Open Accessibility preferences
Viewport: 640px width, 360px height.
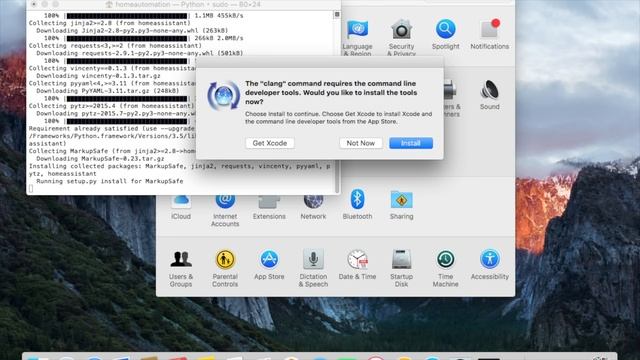489,265
